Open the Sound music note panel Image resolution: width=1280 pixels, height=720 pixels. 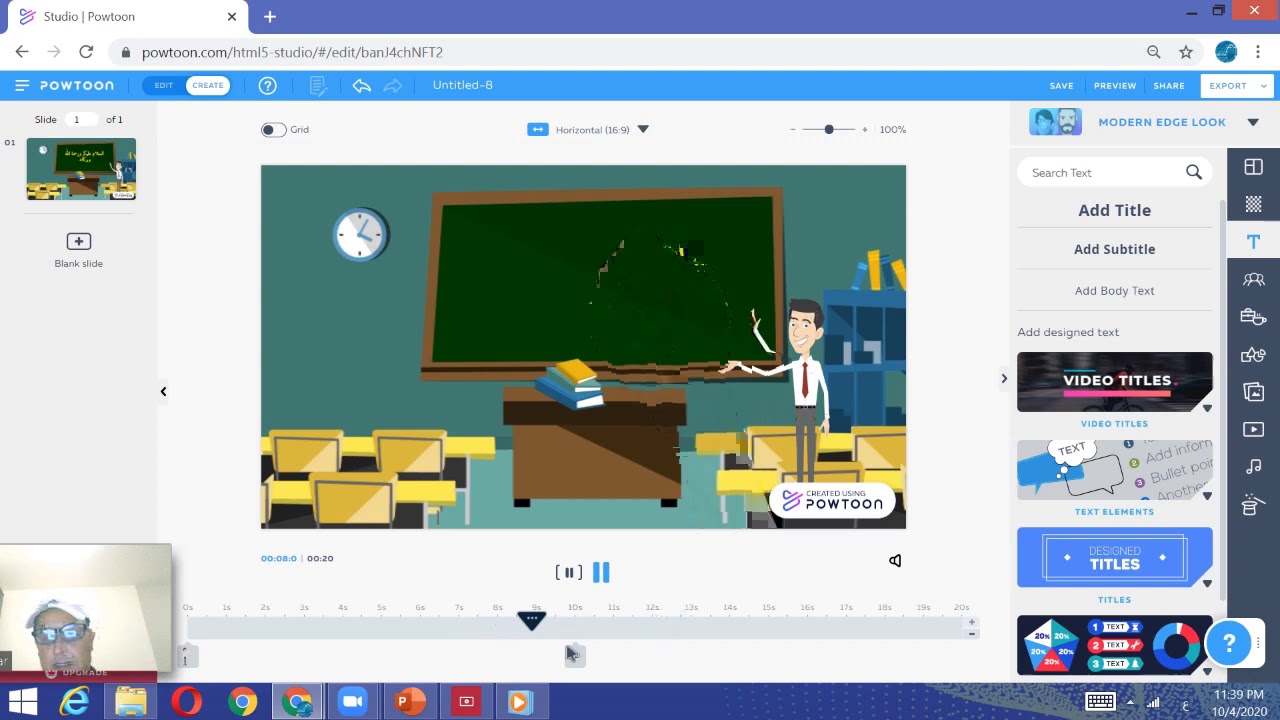(x=1253, y=467)
